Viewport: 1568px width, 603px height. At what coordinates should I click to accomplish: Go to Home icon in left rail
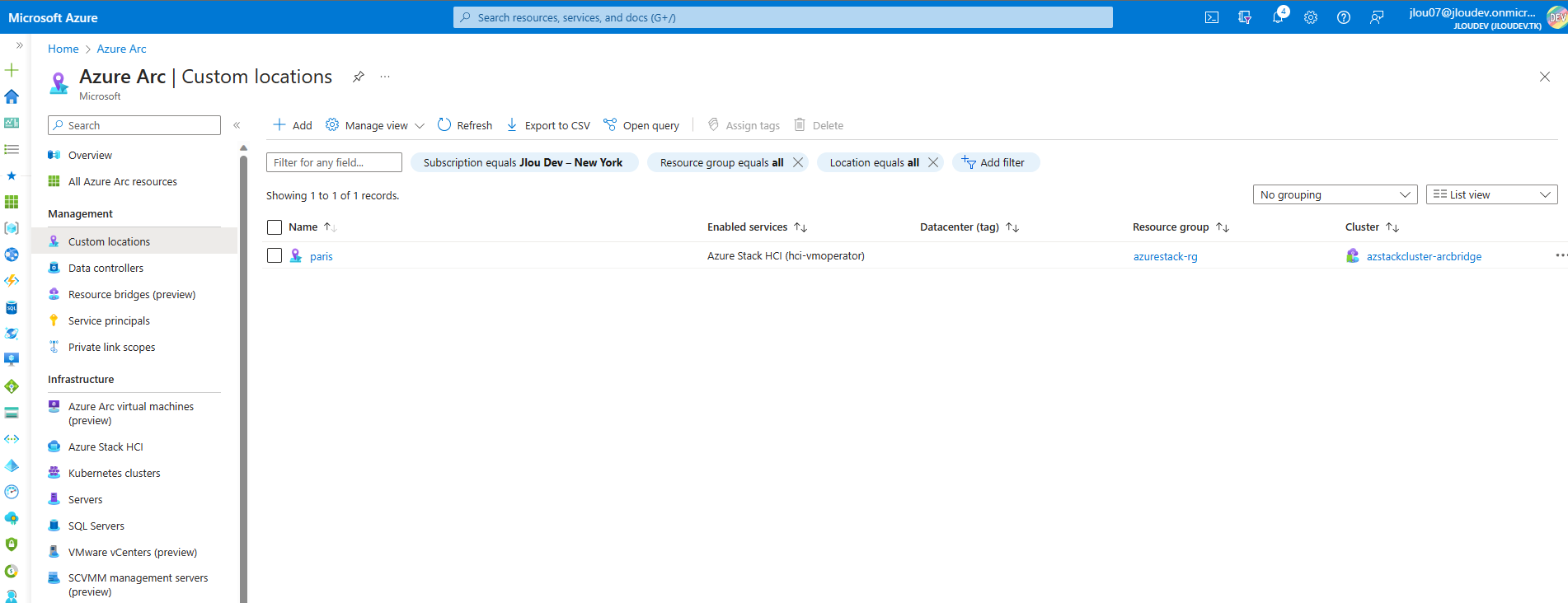point(12,96)
